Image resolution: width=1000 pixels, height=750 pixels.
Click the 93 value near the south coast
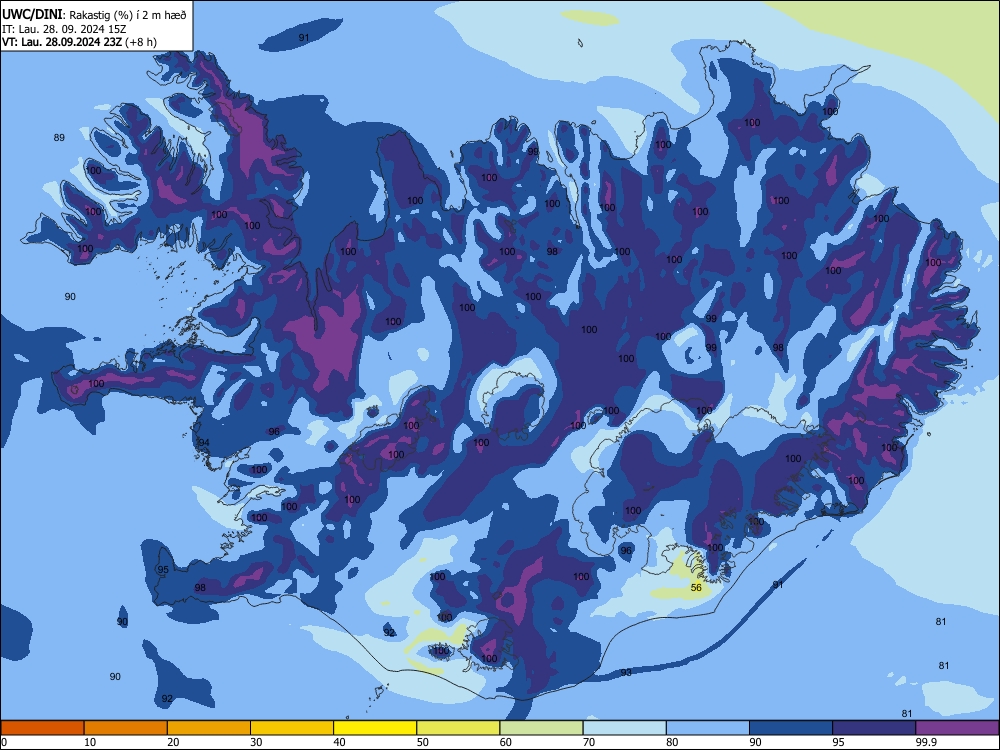coord(626,673)
